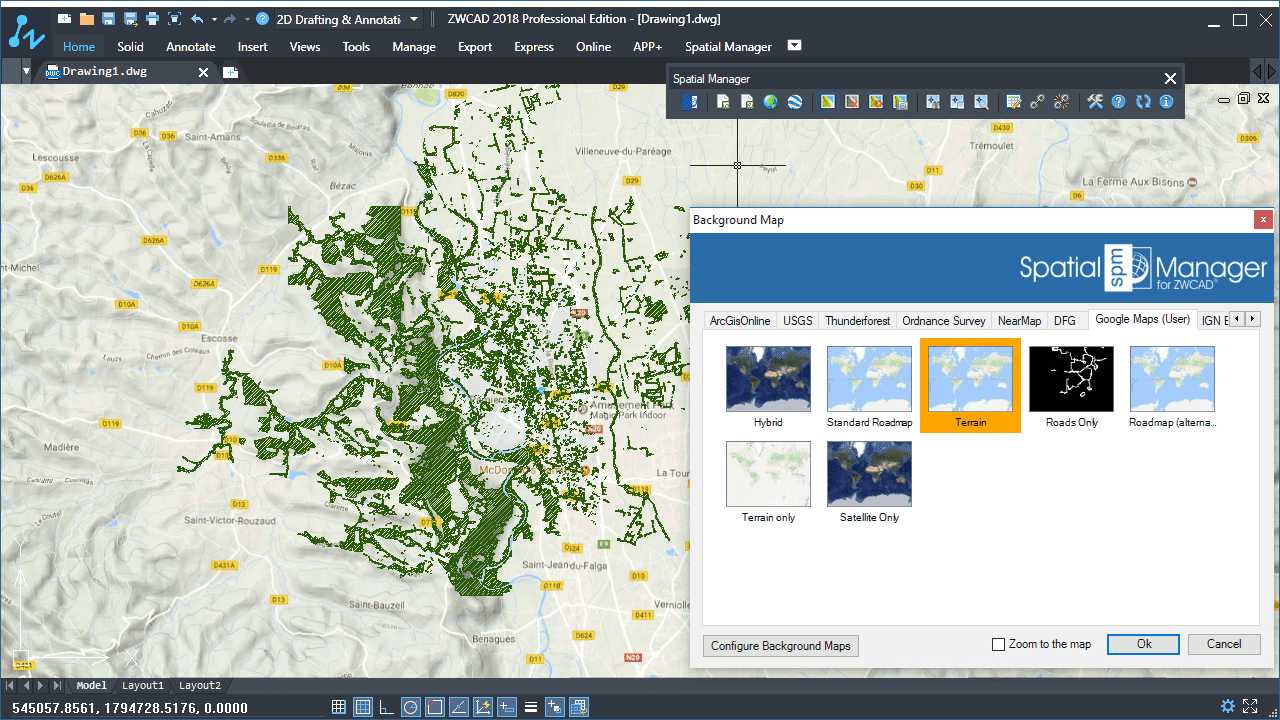1280x720 pixels.
Task: Click the print preview icon next to Print
Action: (175, 18)
